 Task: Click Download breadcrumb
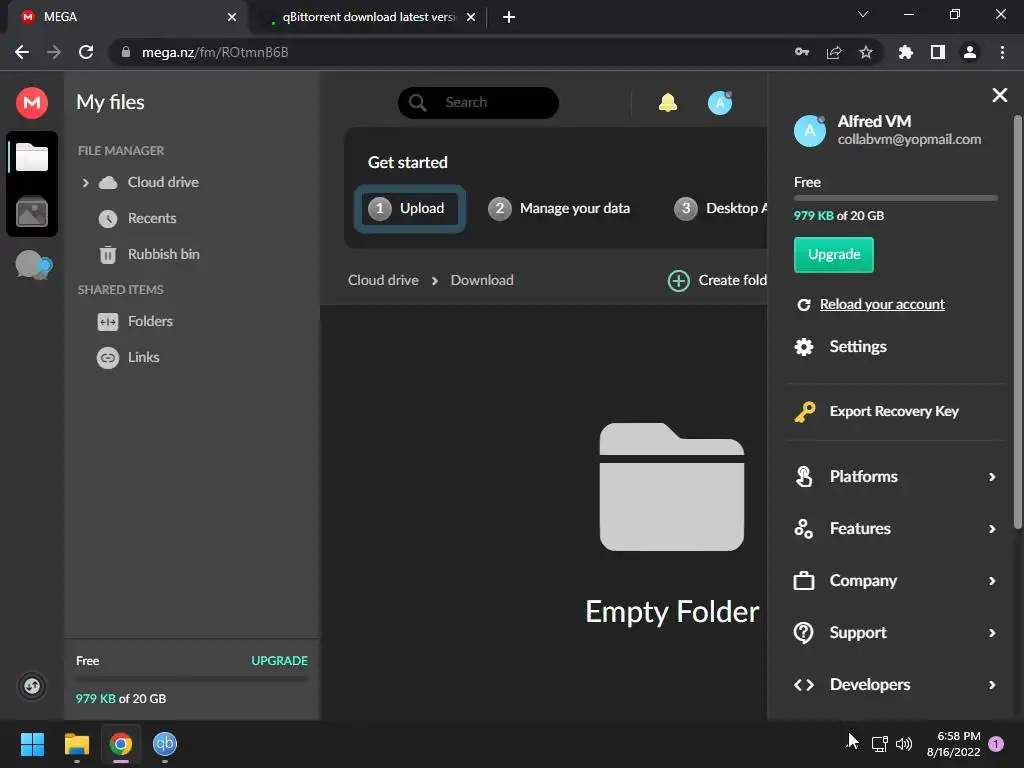coord(482,280)
